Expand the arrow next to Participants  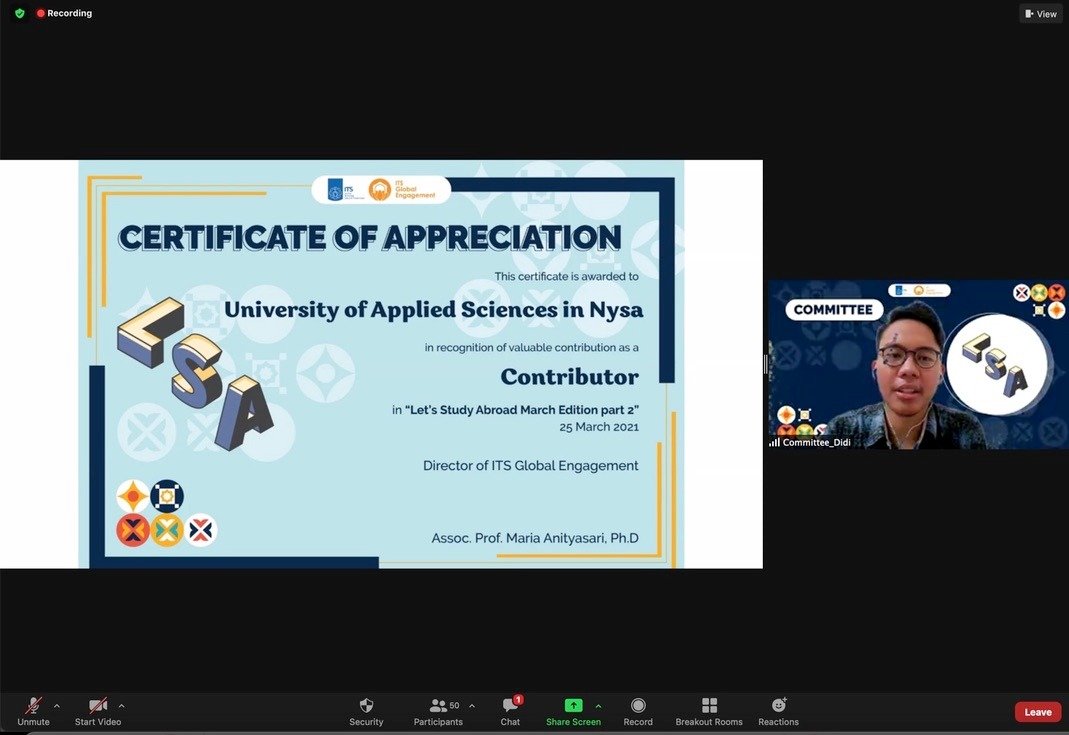[x=472, y=705]
